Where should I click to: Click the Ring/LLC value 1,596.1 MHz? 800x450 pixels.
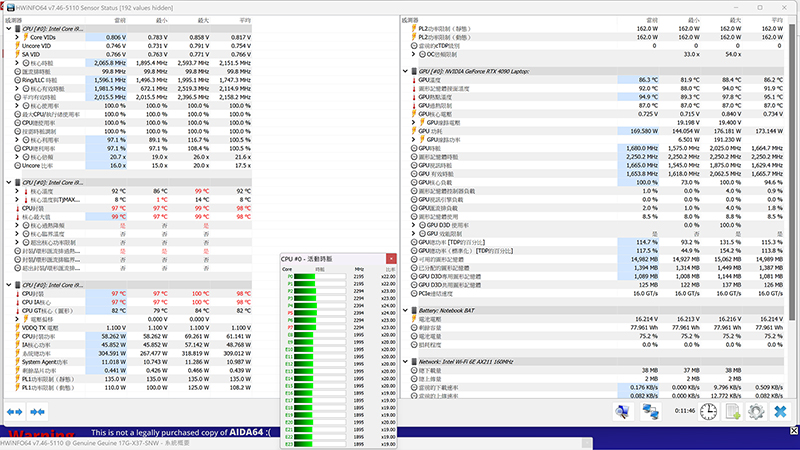(110, 80)
